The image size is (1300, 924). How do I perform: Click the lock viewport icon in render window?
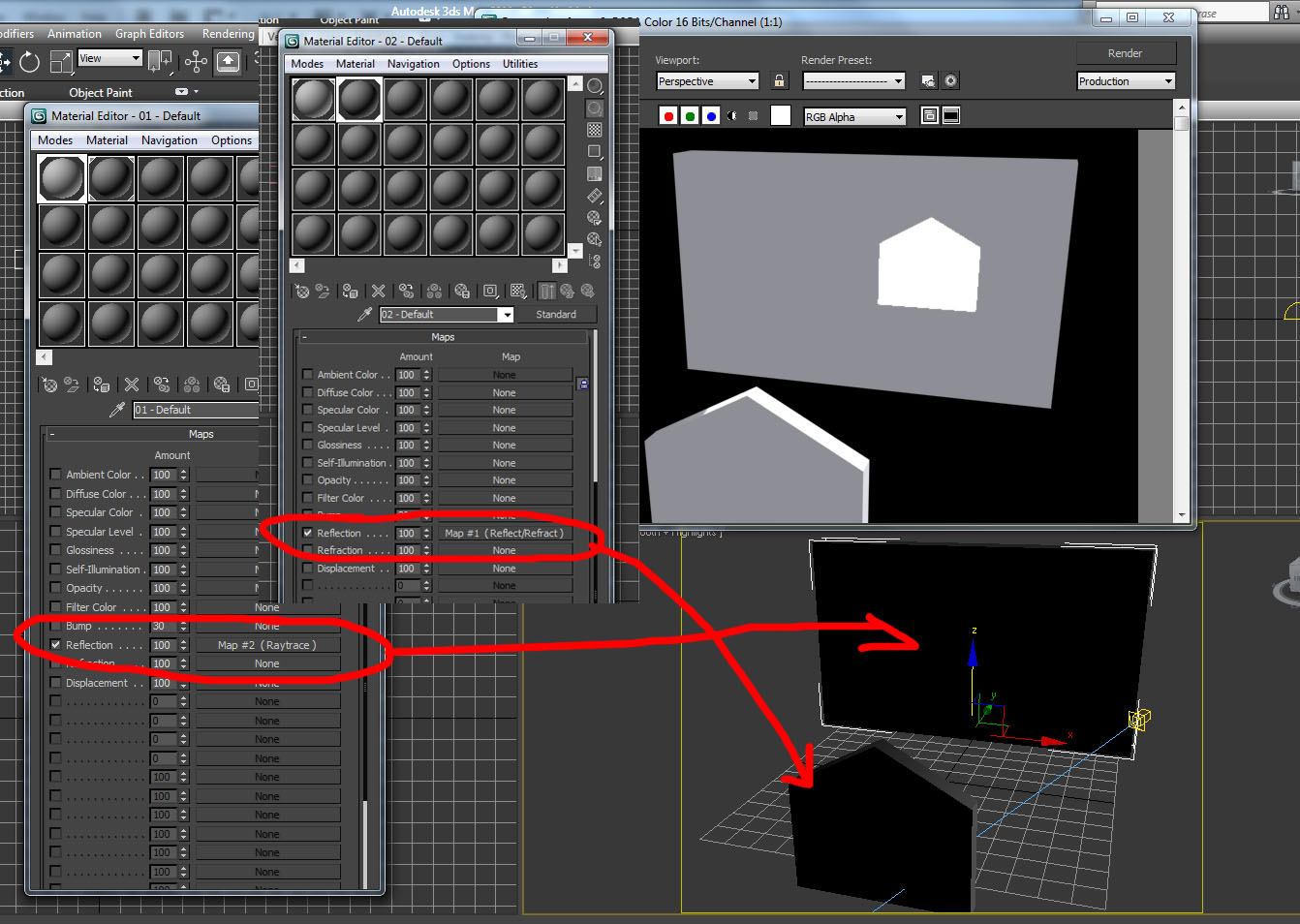click(779, 81)
